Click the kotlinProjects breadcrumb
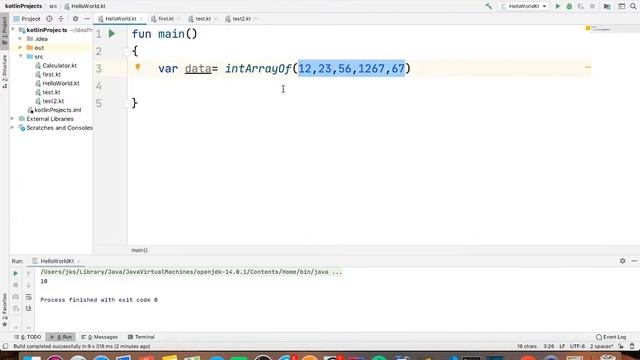The height and width of the screenshot is (360, 640). 23,6
